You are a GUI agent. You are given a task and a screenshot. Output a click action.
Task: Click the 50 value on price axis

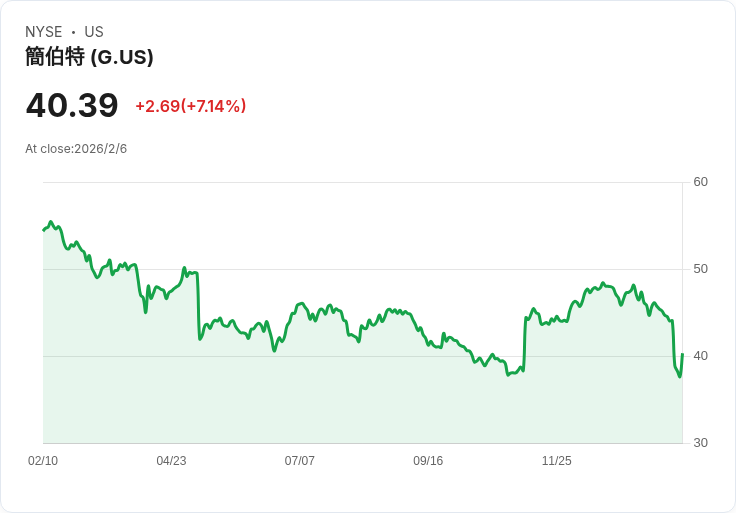(700, 269)
